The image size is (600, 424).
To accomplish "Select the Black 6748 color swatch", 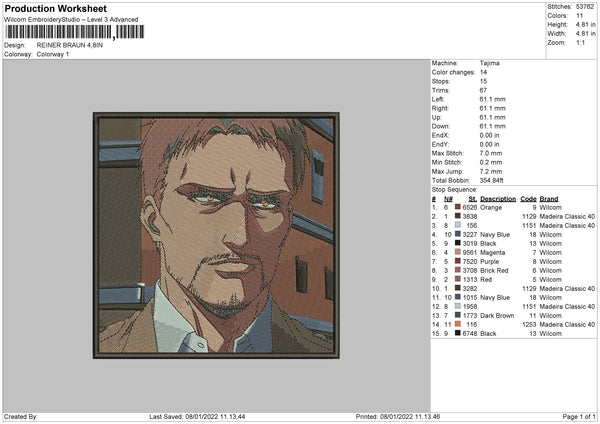I will 457,333.
